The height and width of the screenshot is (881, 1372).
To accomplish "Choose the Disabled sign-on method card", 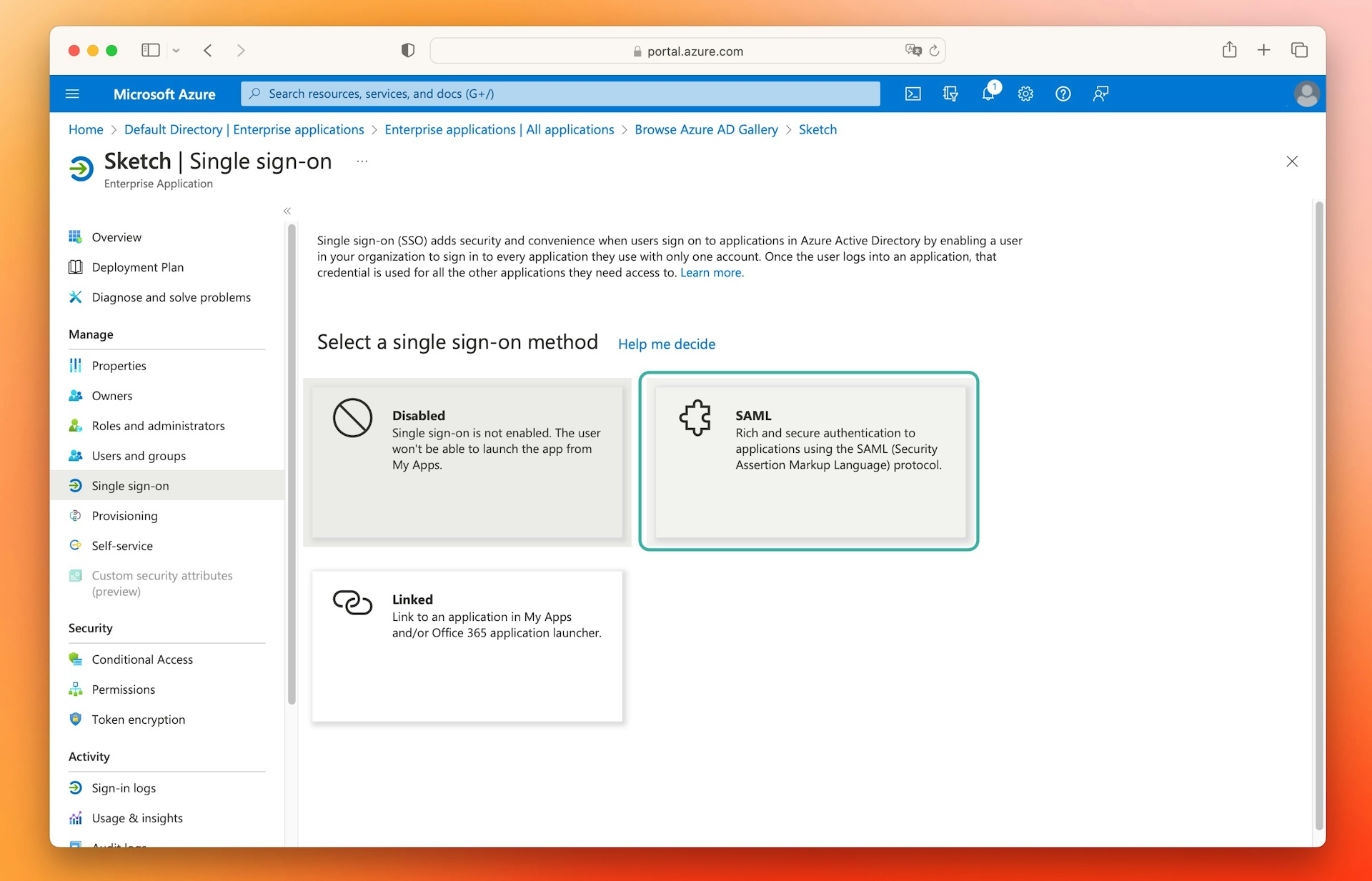I will coord(467,462).
